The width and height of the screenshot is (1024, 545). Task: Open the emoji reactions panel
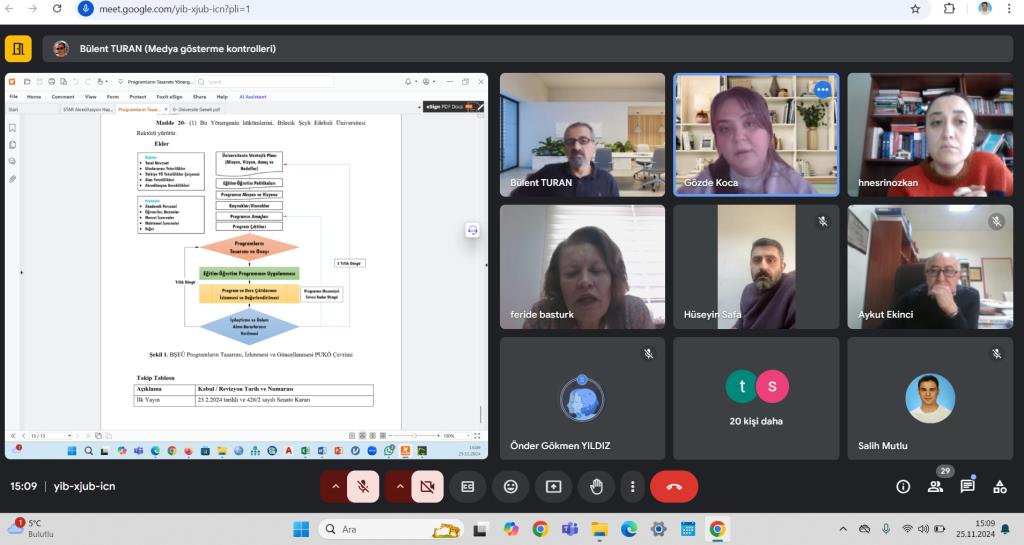511,486
